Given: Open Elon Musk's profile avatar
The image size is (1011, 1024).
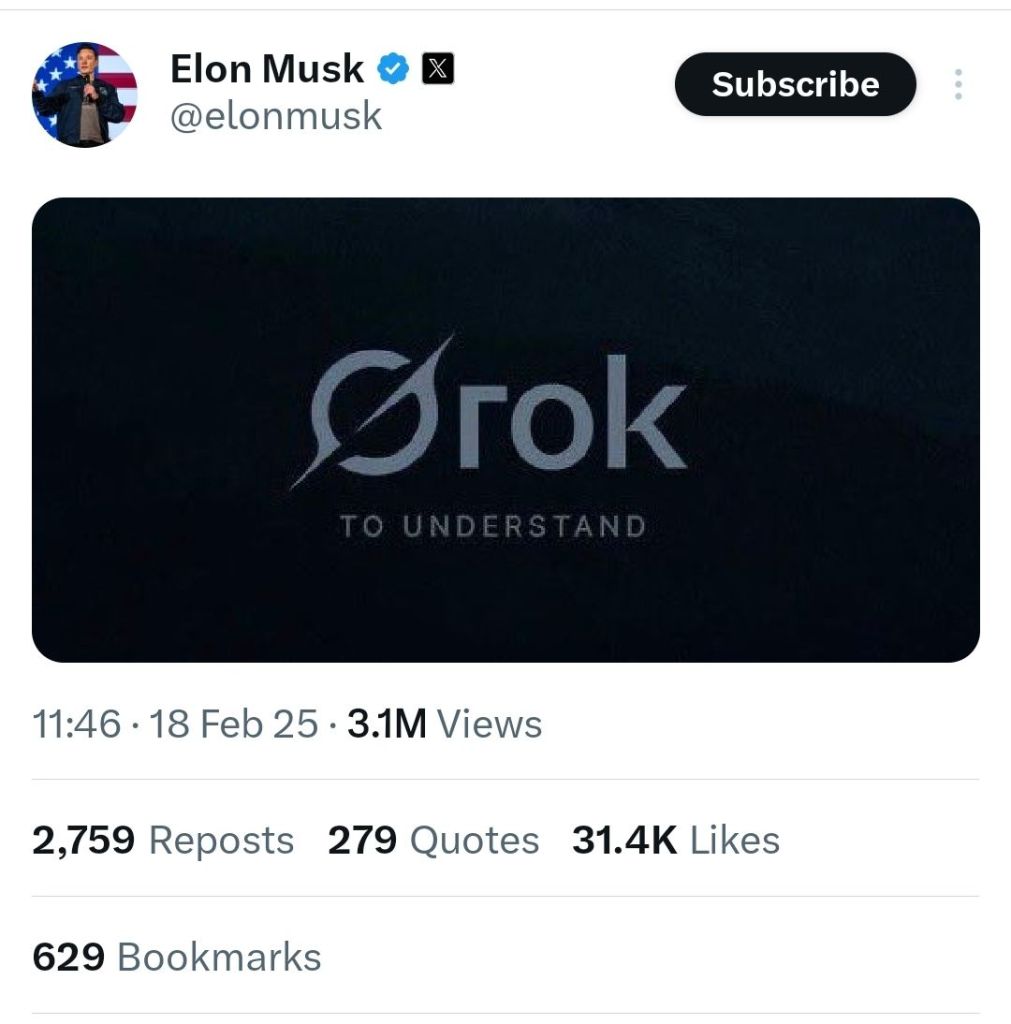Looking at the screenshot, I should coord(84,95).
